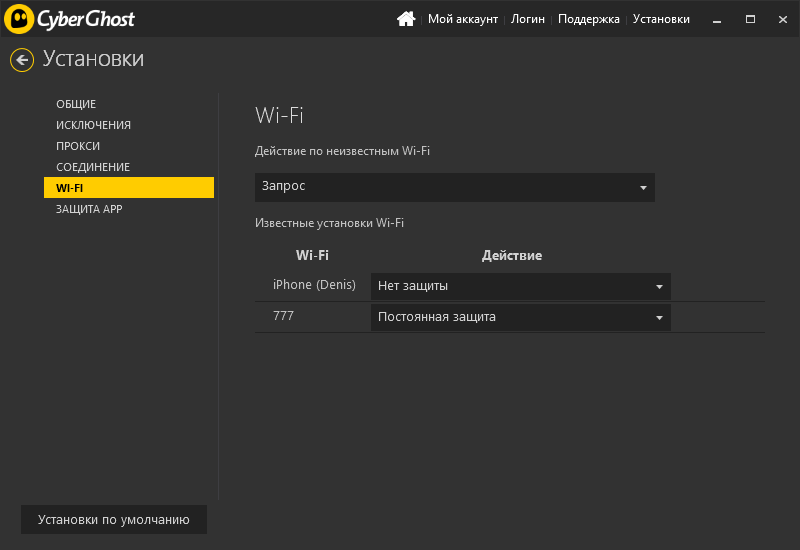The image size is (800, 550).
Task: Switch to the ПРОКСИ settings section
Action: (78, 146)
